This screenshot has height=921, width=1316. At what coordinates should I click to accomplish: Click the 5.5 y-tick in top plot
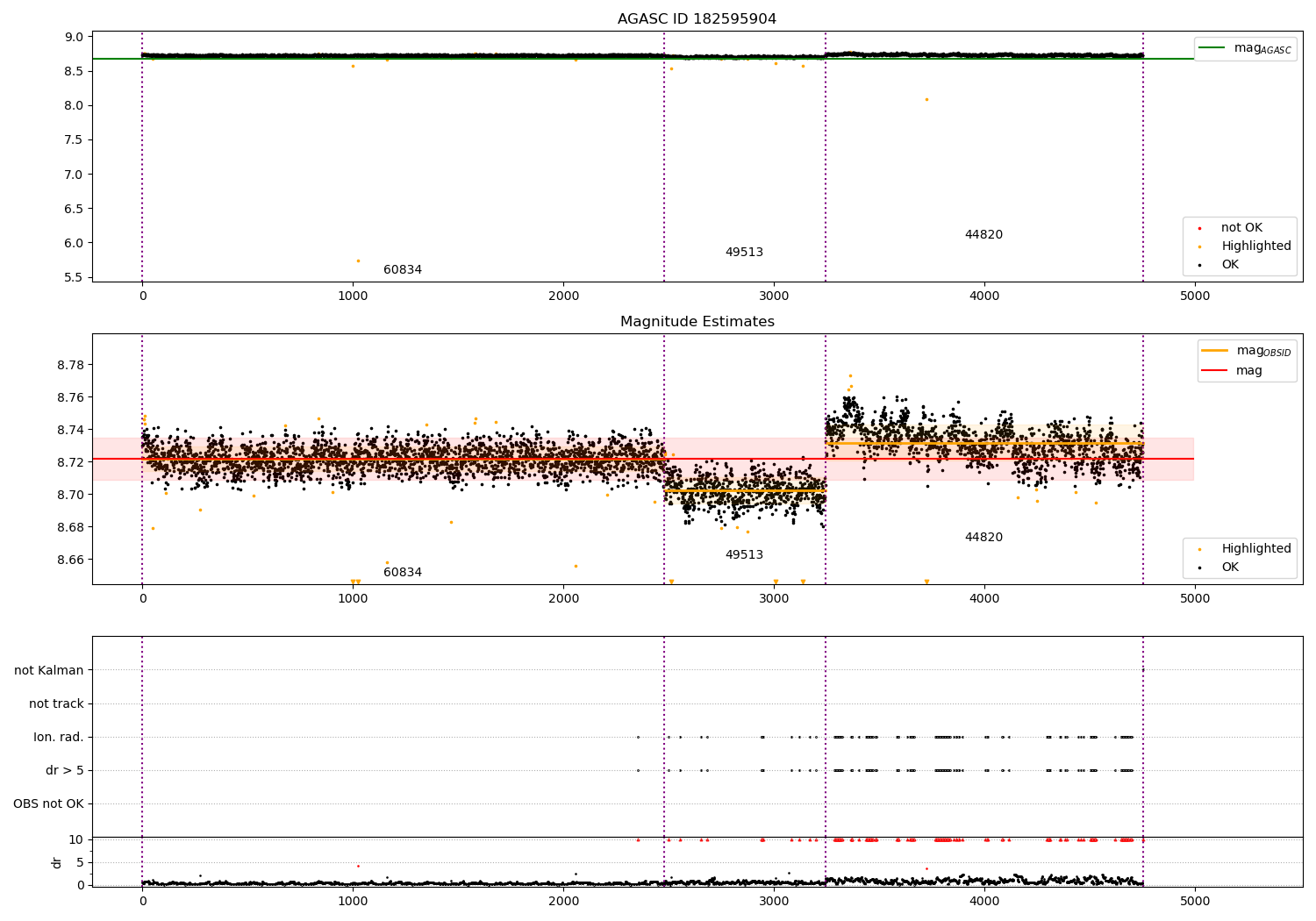tap(75, 278)
